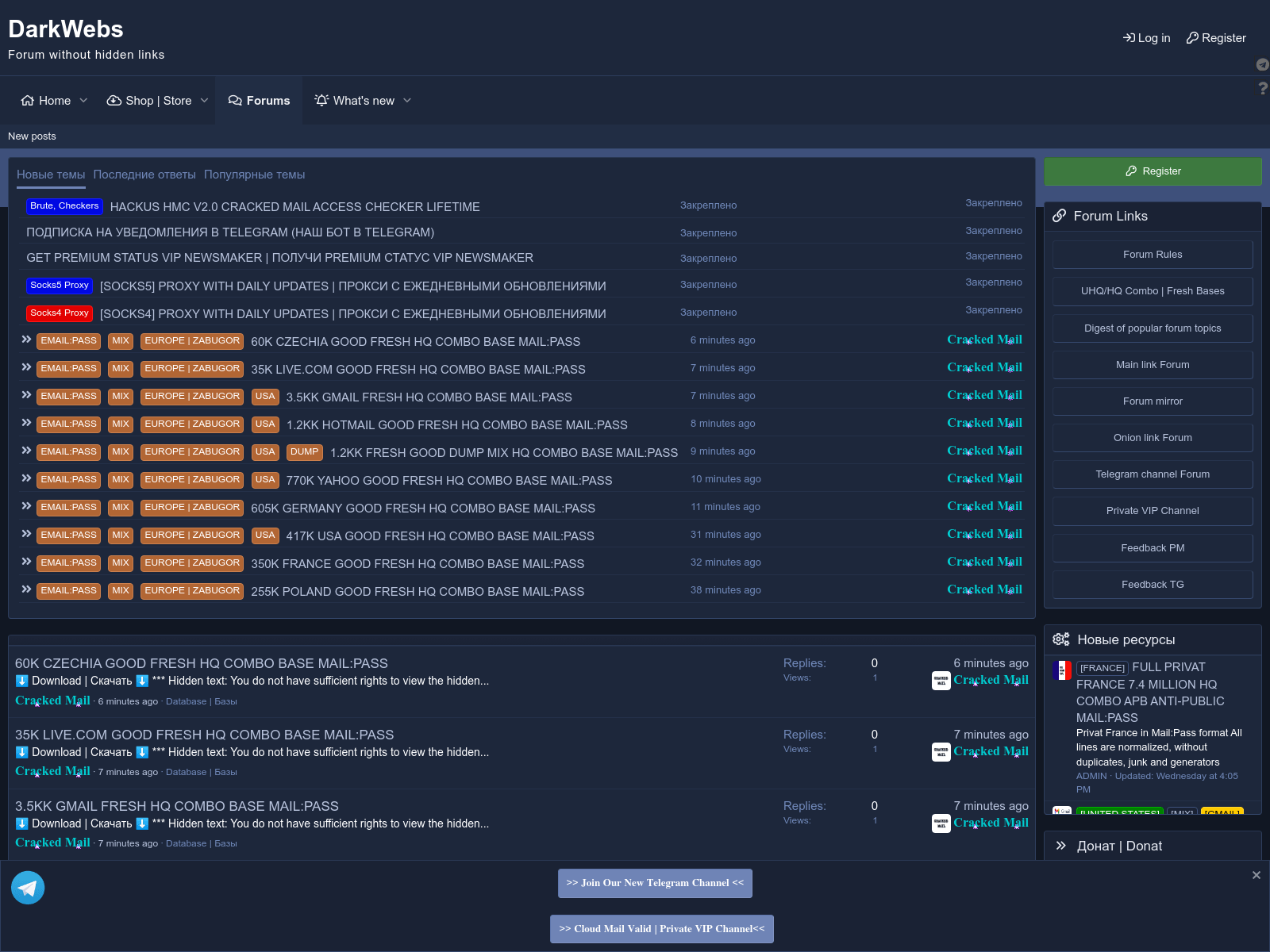Open the 605K GERMANY GOOD FRESH HQ topic
The width and height of the screenshot is (1270, 952).
pos(423,509)
